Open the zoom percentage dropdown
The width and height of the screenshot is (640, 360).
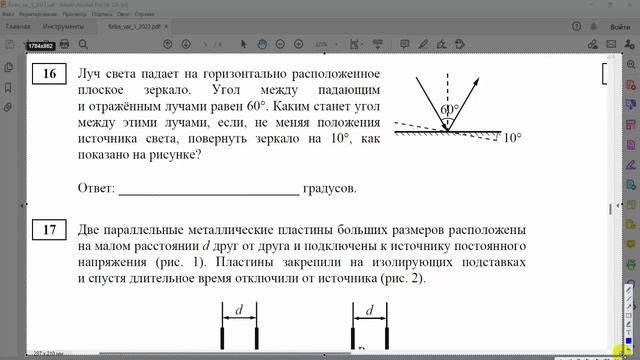[x=336, y=44]
